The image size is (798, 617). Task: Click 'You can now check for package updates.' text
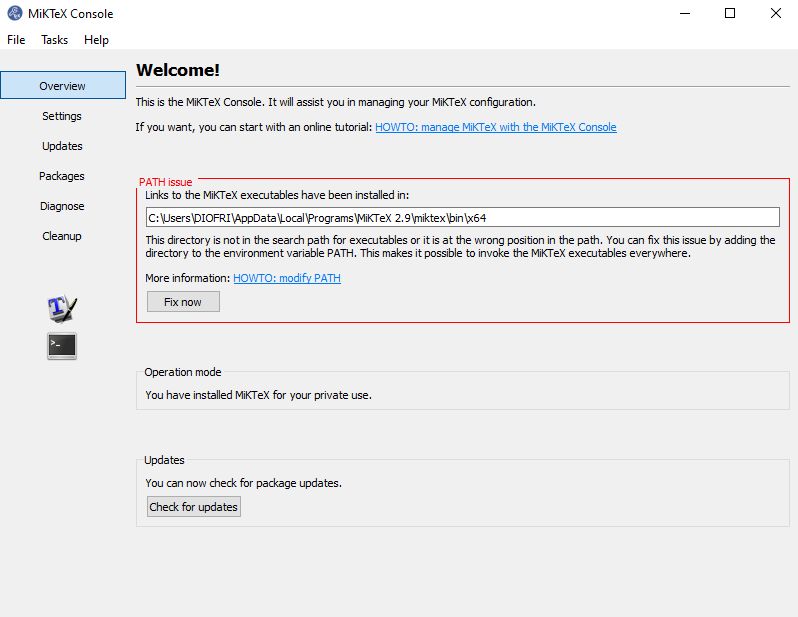(x=243, y=483)
